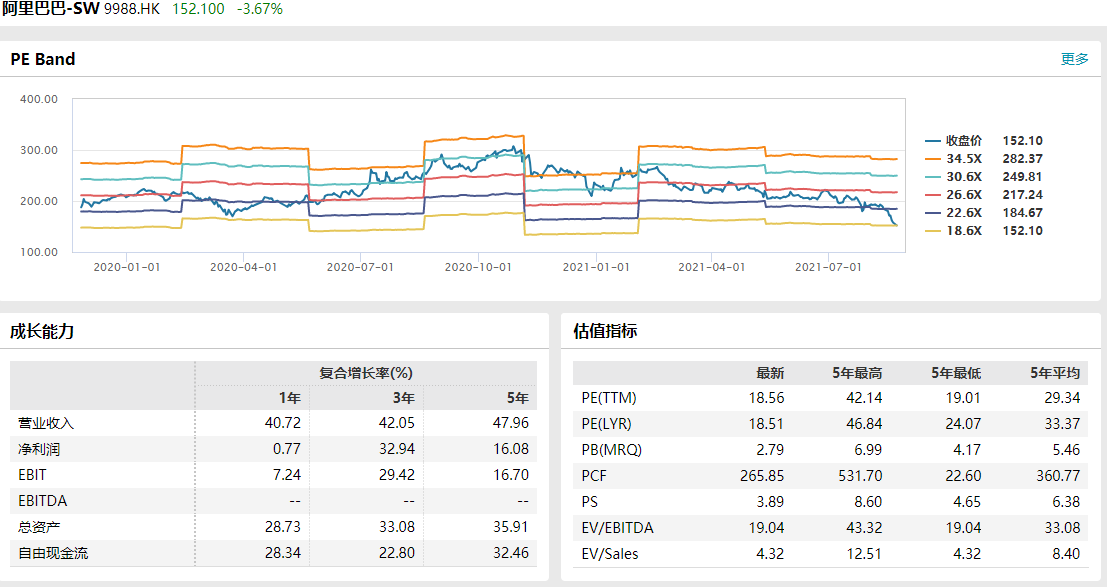1107x587 pixels.
Task: Click the 5年最低 column header
Action: pyautogui.click(x=956, y=373)
